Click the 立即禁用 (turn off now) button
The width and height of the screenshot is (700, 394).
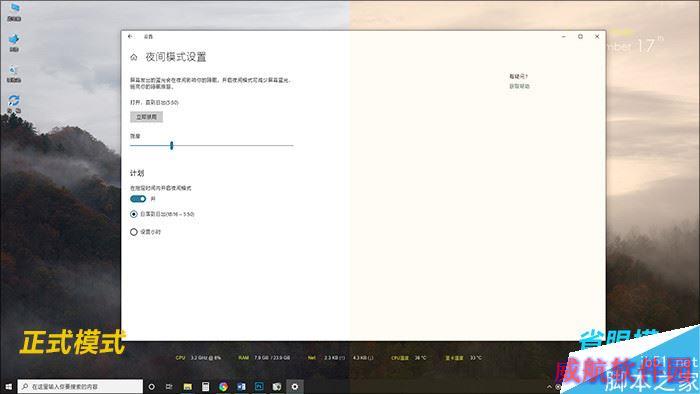click(146, 117)
